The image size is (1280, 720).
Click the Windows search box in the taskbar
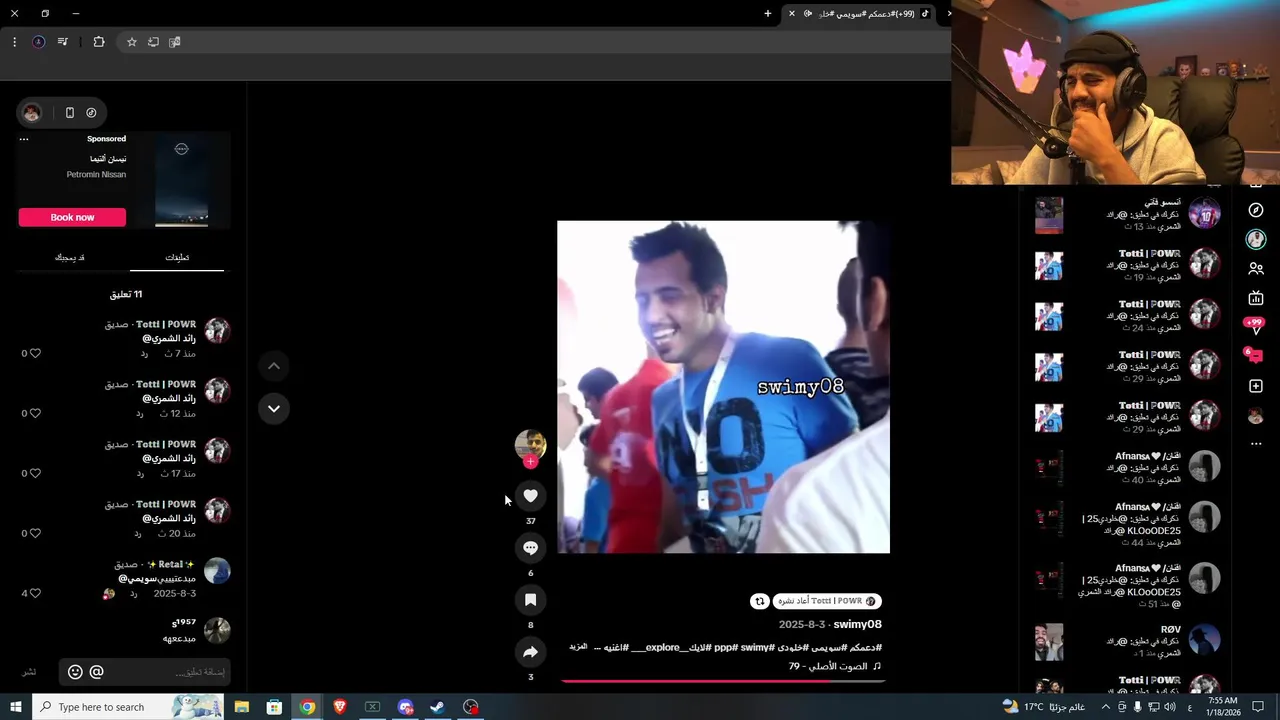(x=130, y=707)
